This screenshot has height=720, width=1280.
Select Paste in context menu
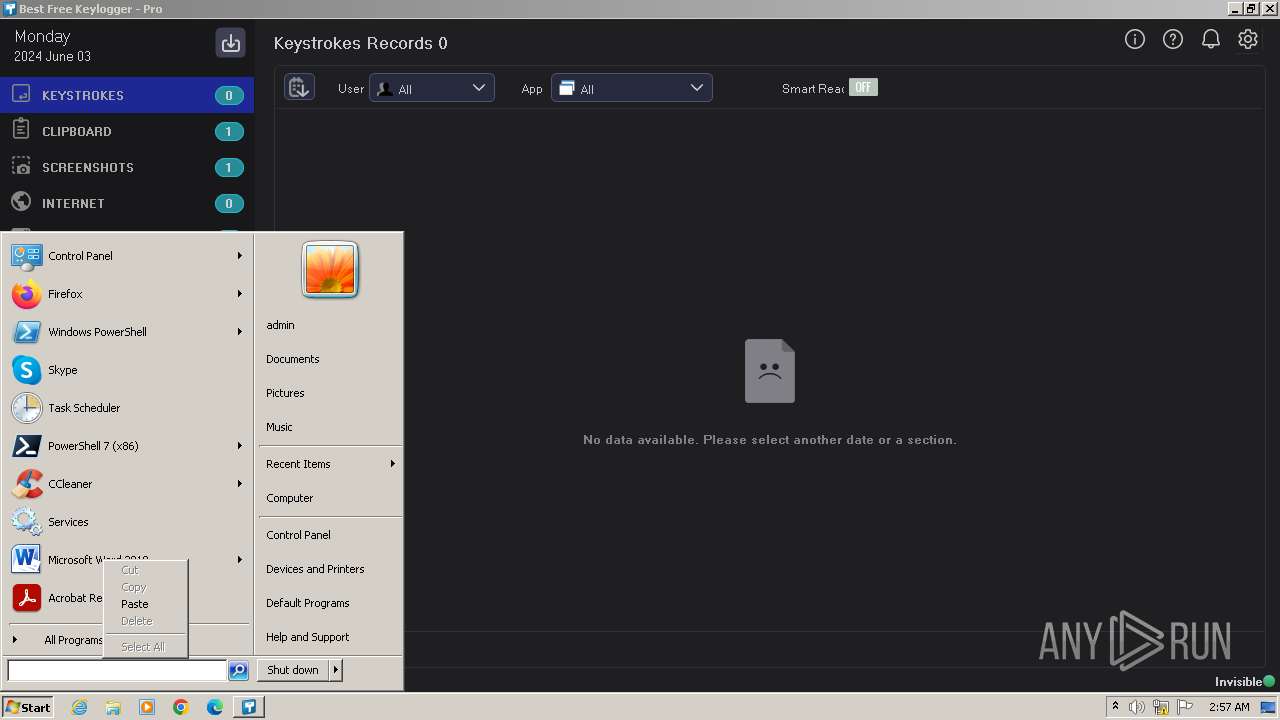pos(145,604)
